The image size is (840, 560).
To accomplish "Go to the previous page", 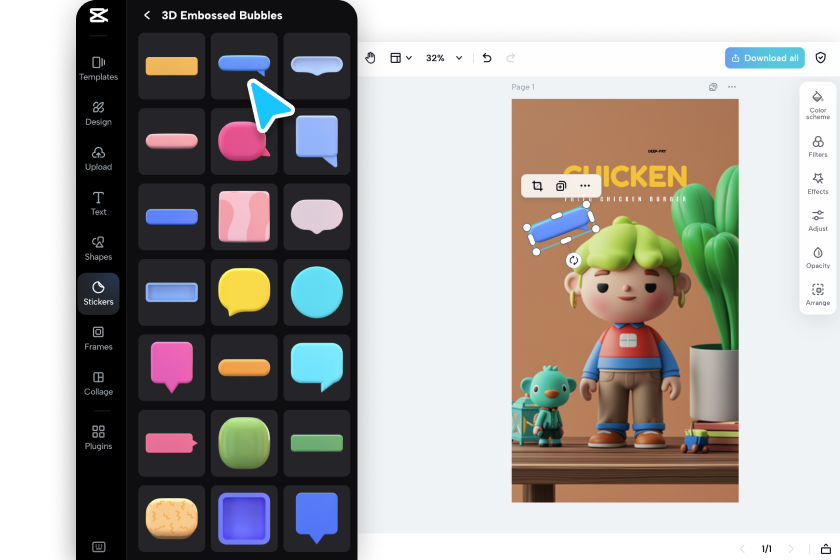I will [742, 549].
